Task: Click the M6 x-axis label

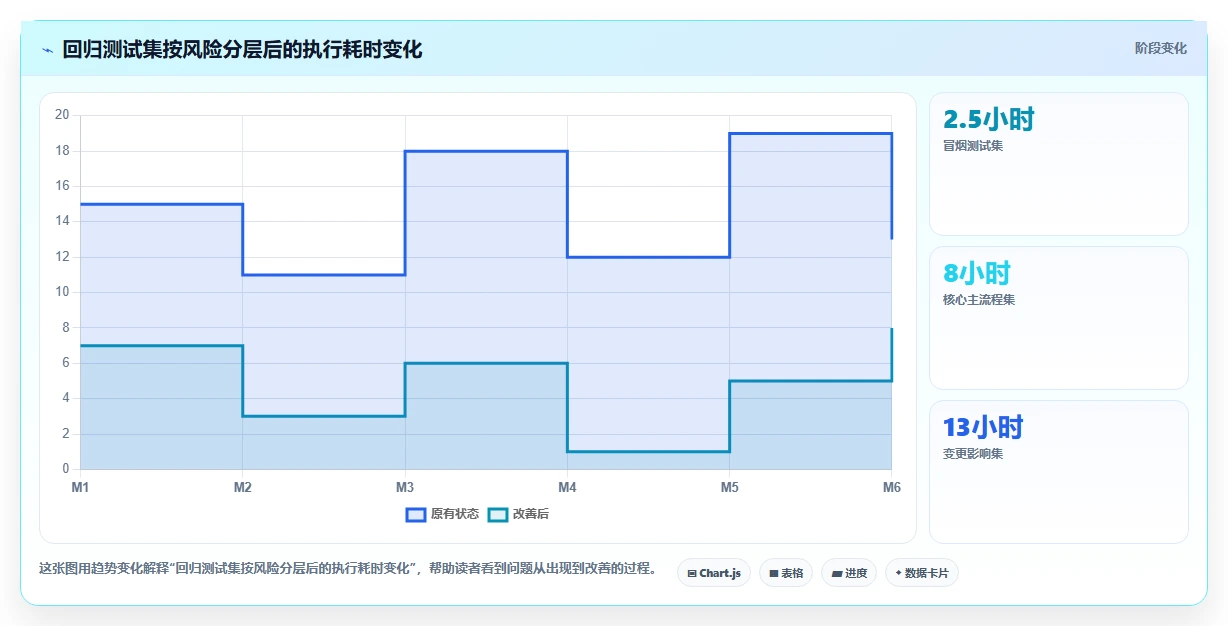Action: (x=891, y=487)
